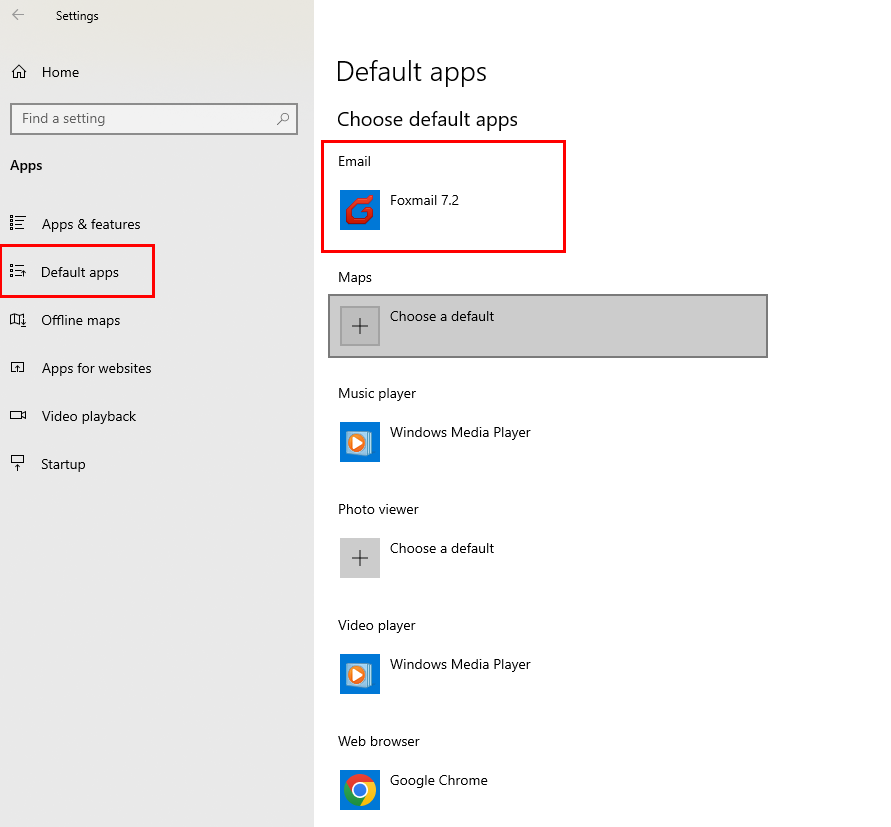Click Windows Media Player icon under Video player

coord(360,674)
